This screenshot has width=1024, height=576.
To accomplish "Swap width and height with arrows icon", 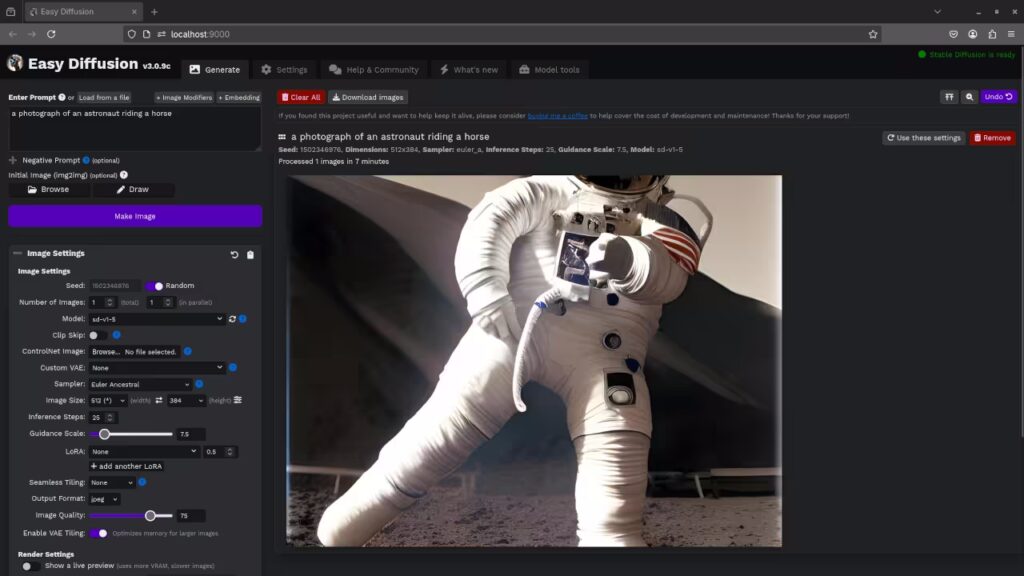I will tap(157, 401).
